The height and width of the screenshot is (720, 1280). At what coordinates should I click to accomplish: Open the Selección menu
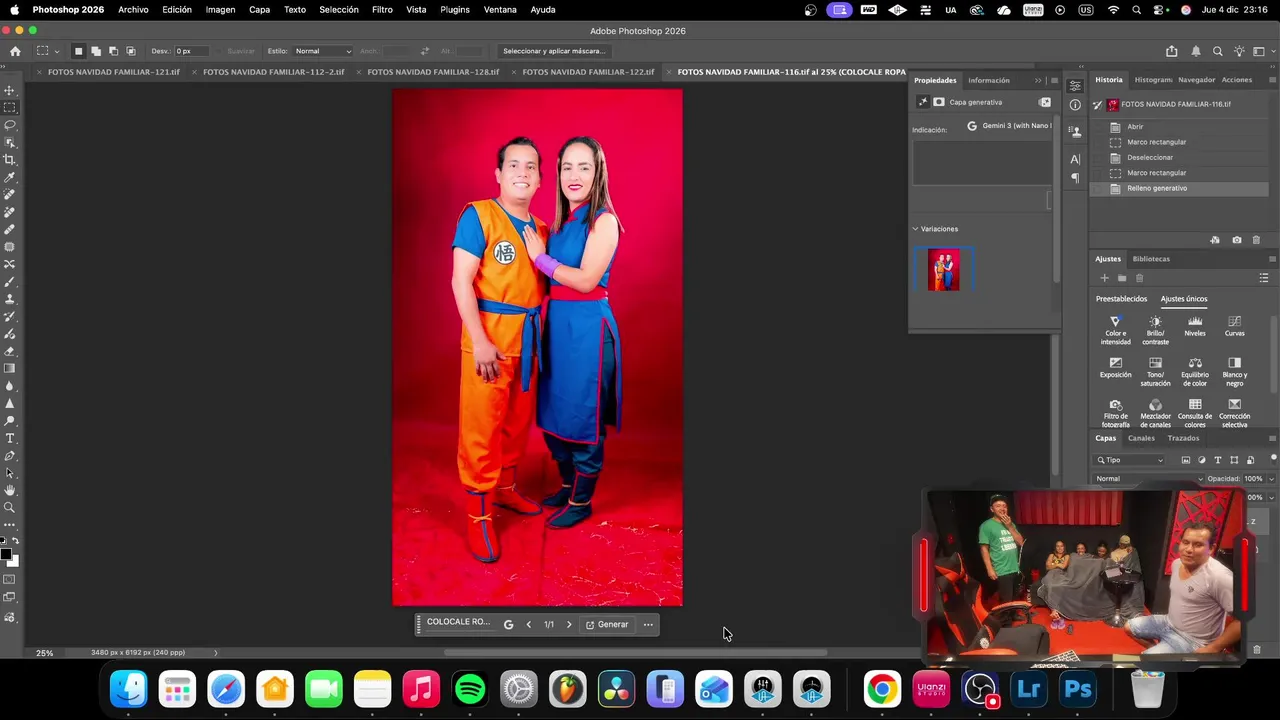(x=339, y=10)
